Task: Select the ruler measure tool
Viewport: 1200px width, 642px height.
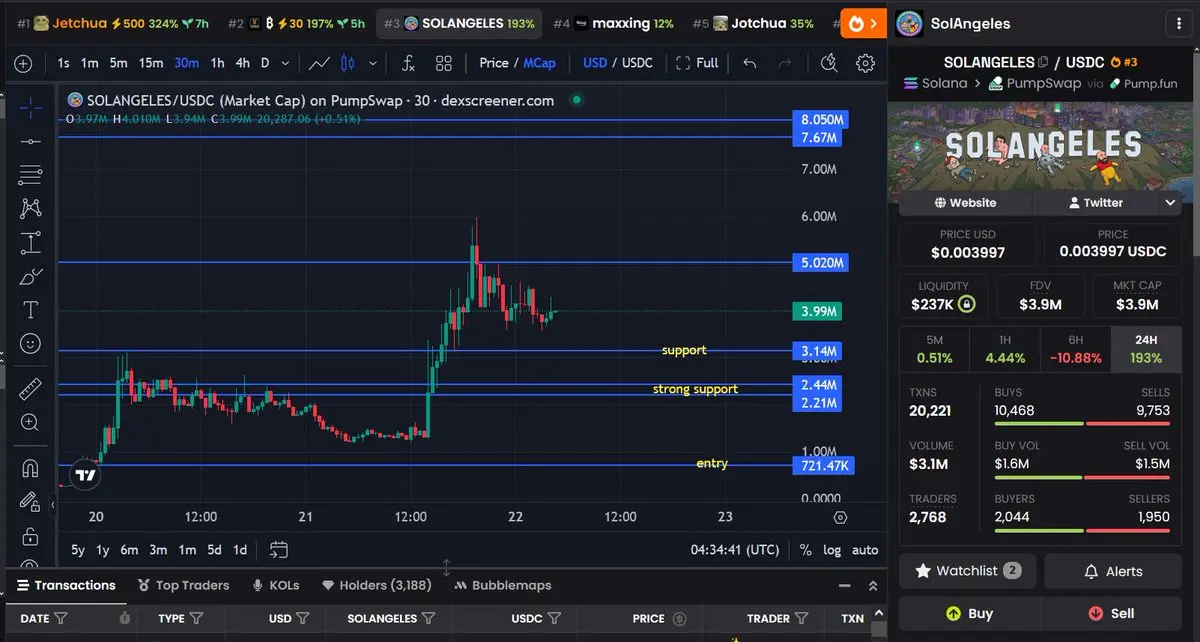Action: pos(31,388)
